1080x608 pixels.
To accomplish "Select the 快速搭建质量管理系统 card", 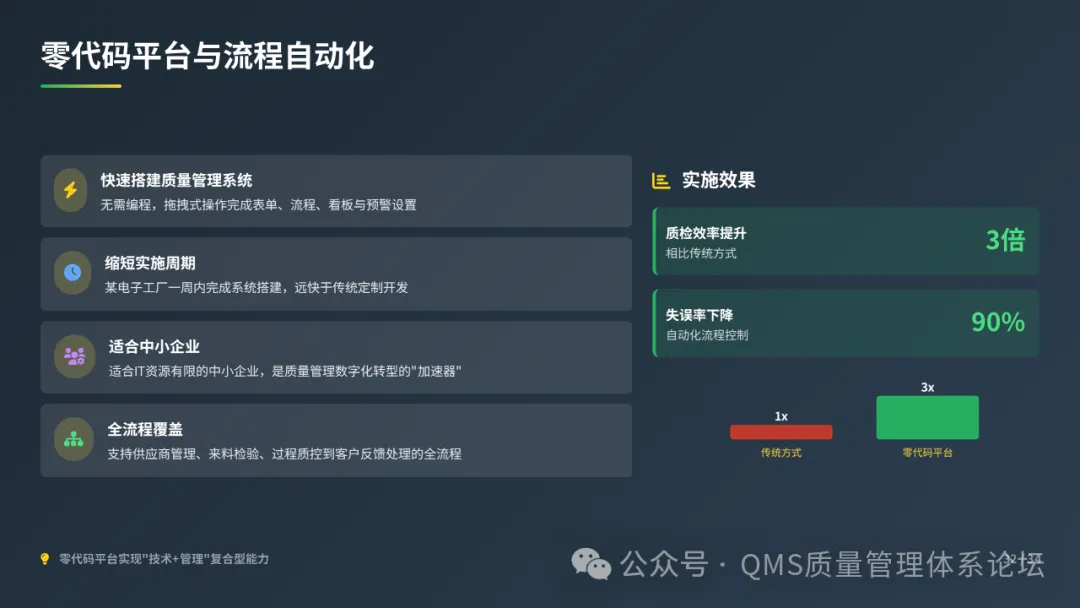I will tap(336, 191).
